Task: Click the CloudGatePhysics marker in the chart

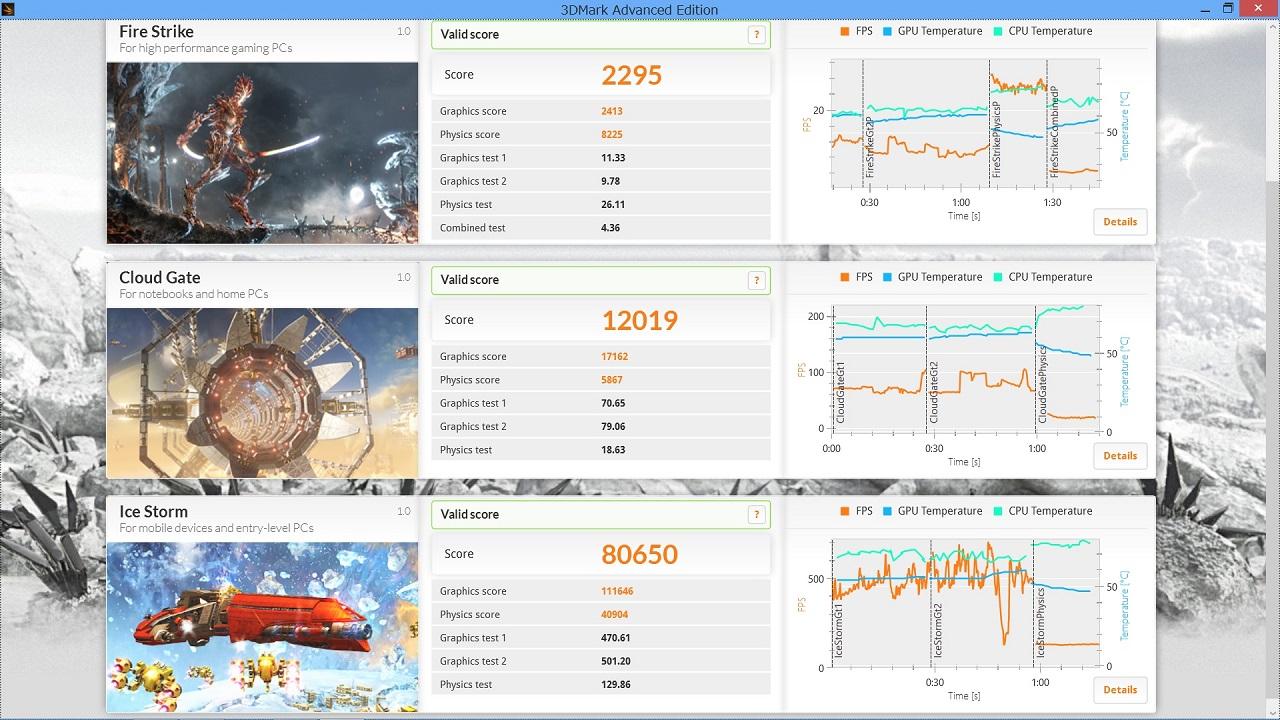Action: [1042, 384]
